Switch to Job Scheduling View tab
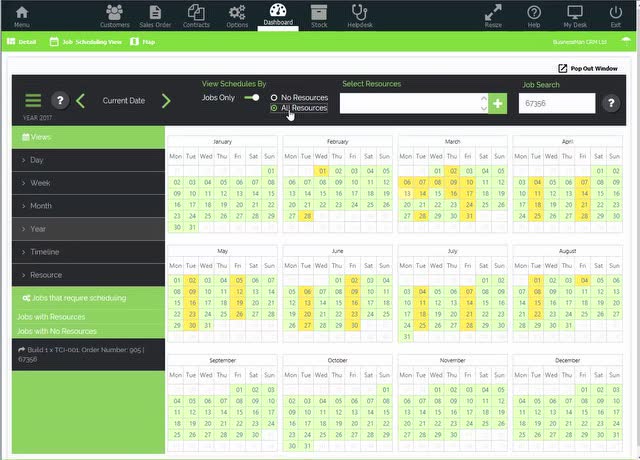The width and height of the screenshot is (640, 460). pyautogui.click(x=86, y=42)
